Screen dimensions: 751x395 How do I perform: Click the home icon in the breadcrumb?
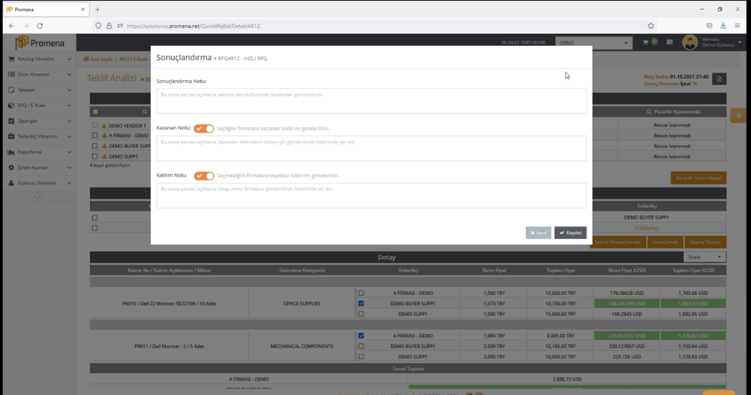[x=86, y=59]
